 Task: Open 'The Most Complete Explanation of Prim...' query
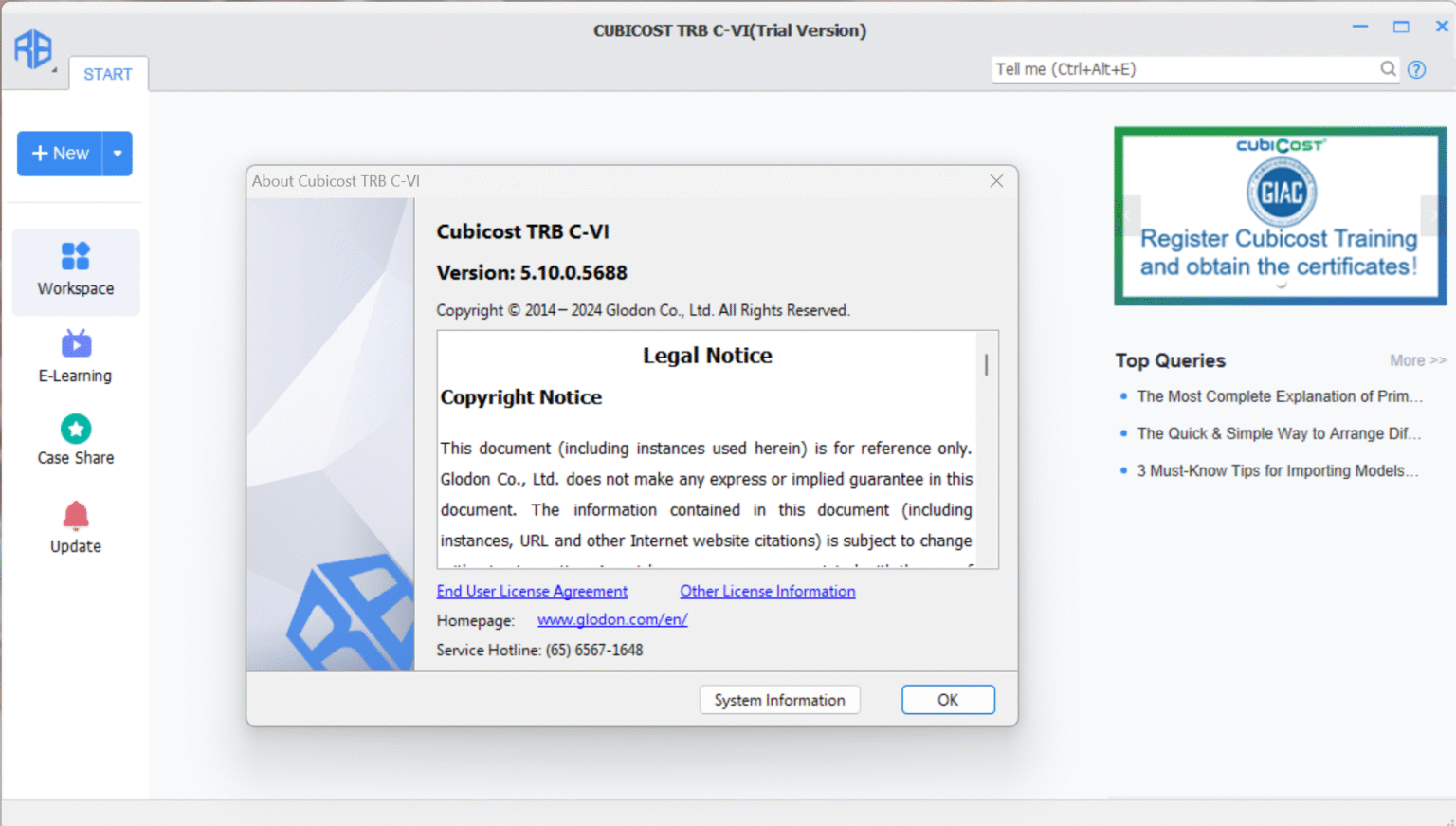pyautogui.click(x=1280, y=396)
